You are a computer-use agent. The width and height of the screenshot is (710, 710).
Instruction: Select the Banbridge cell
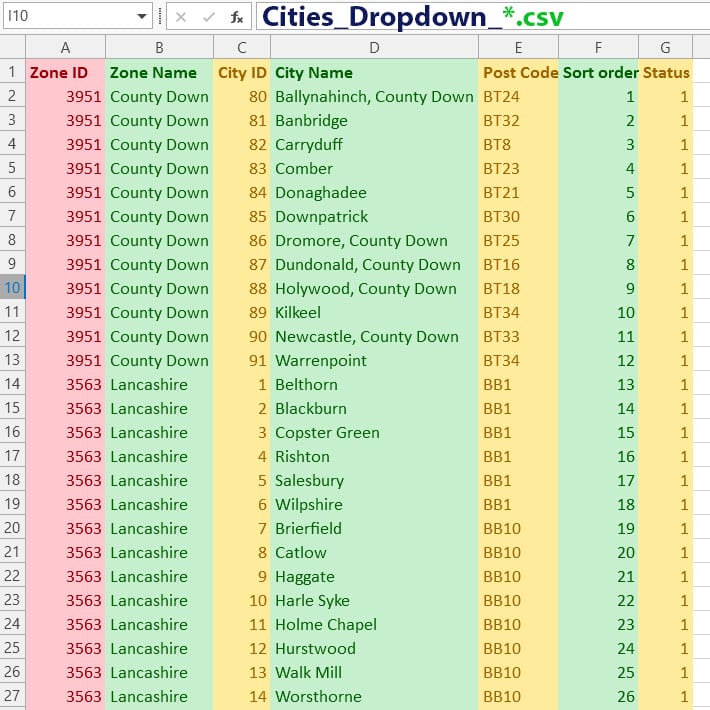click(374, 120)
